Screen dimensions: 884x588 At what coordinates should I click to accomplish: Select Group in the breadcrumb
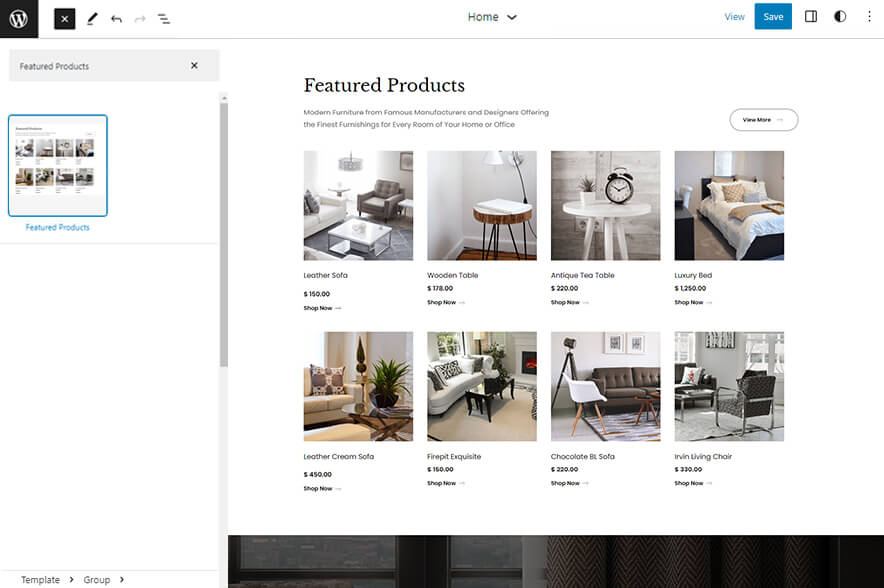click(x=97, y=580)
